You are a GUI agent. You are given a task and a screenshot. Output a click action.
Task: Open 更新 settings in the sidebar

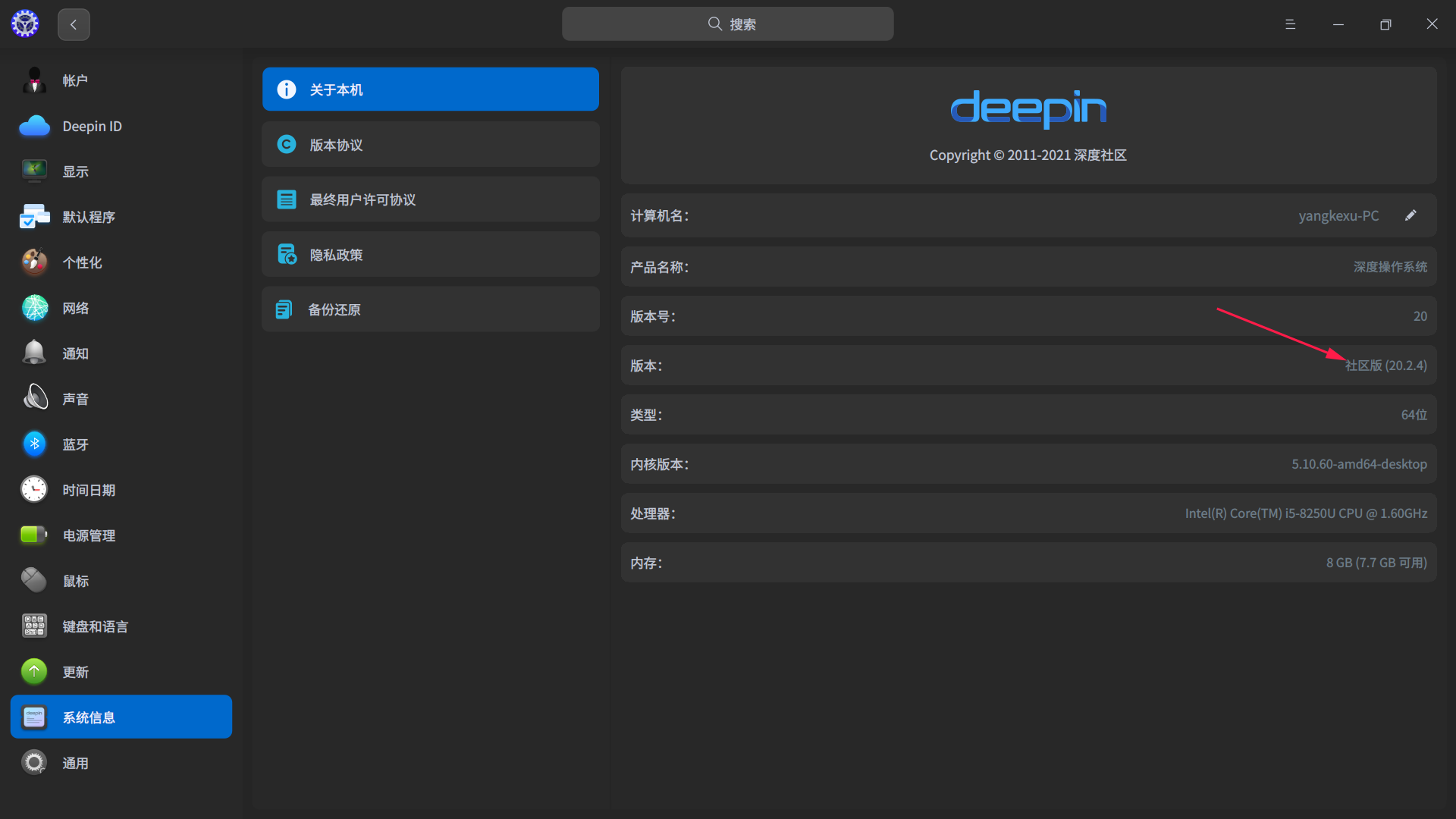pos(75,672)
